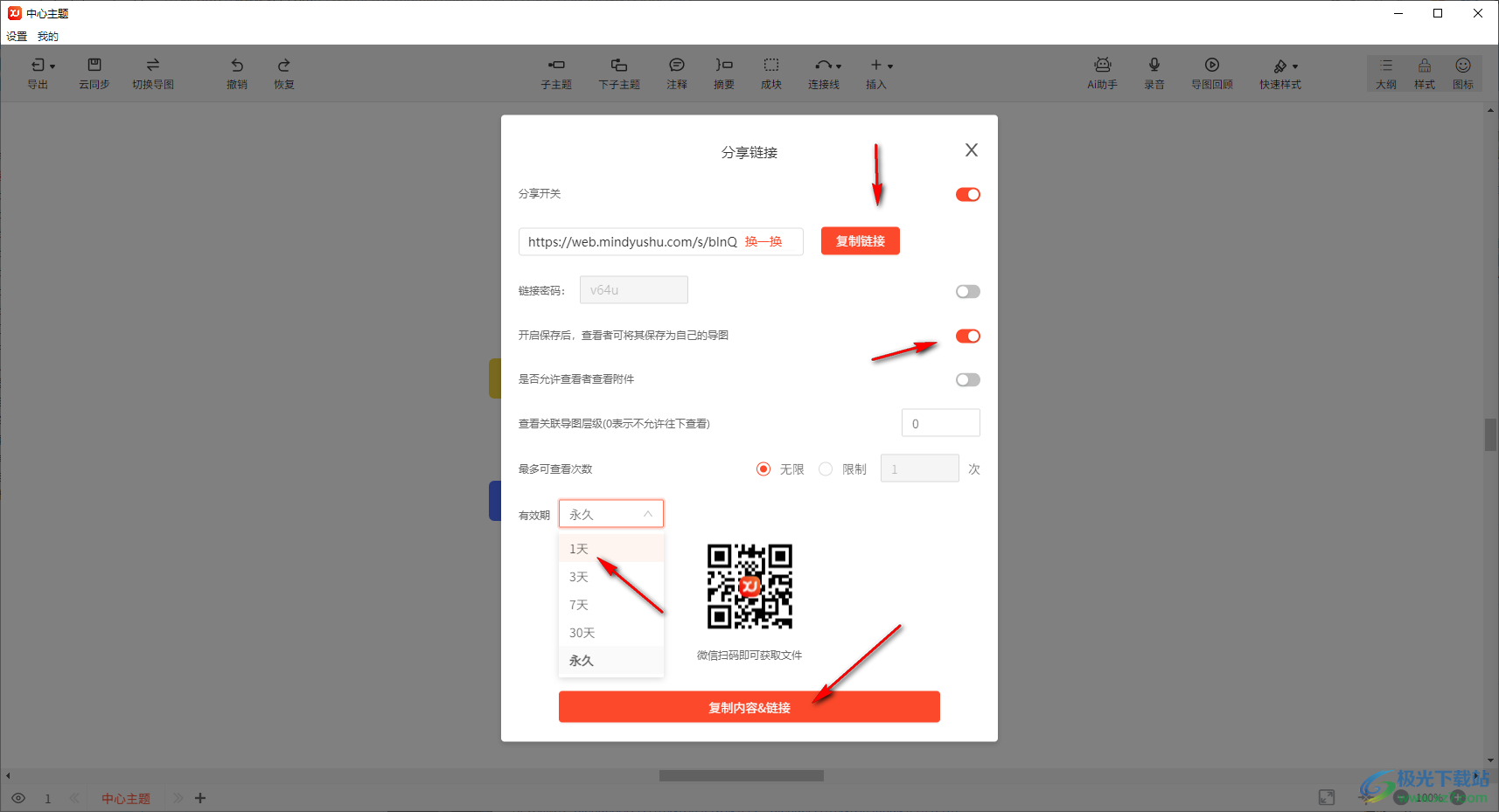Open the 图标 icons panel
The image size is (1499, 812).
(x=1463, y=73)
